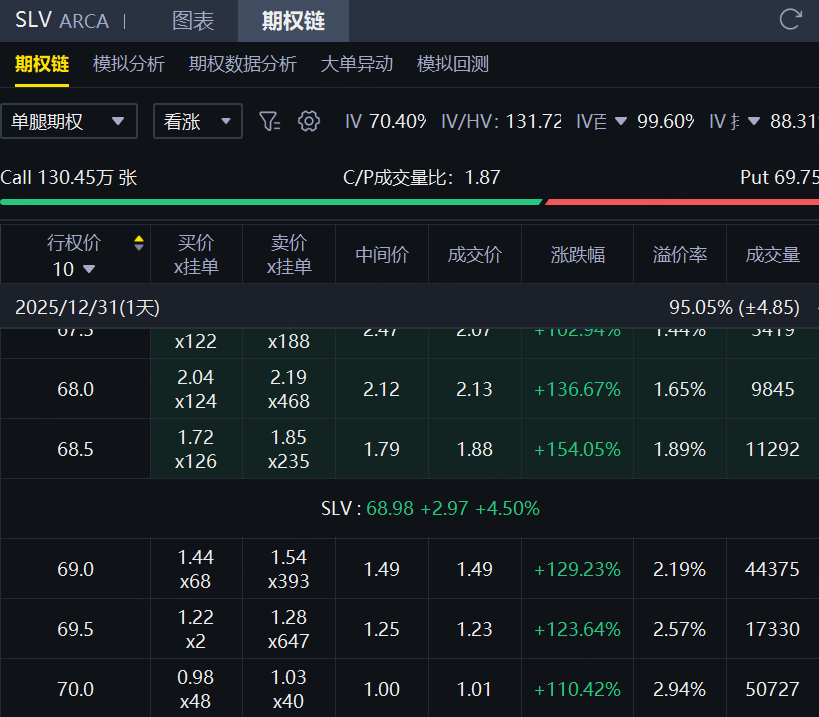Image resolution: width=819 pixels, height=717 pixels.
Task: Select the 69.0 strike row
Action: [x=410, y=569]
